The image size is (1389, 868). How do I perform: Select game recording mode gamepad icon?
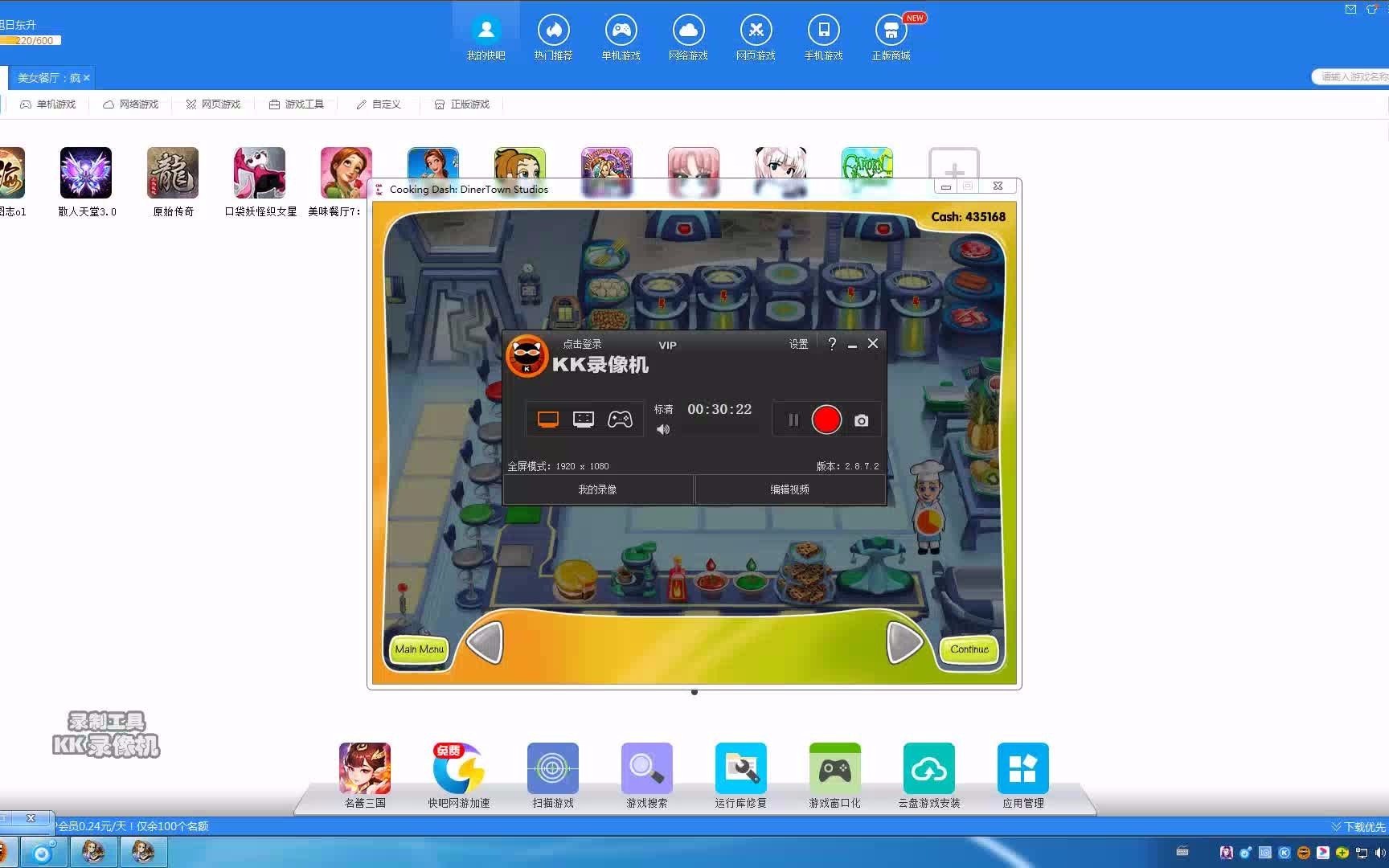coord(620,420)
